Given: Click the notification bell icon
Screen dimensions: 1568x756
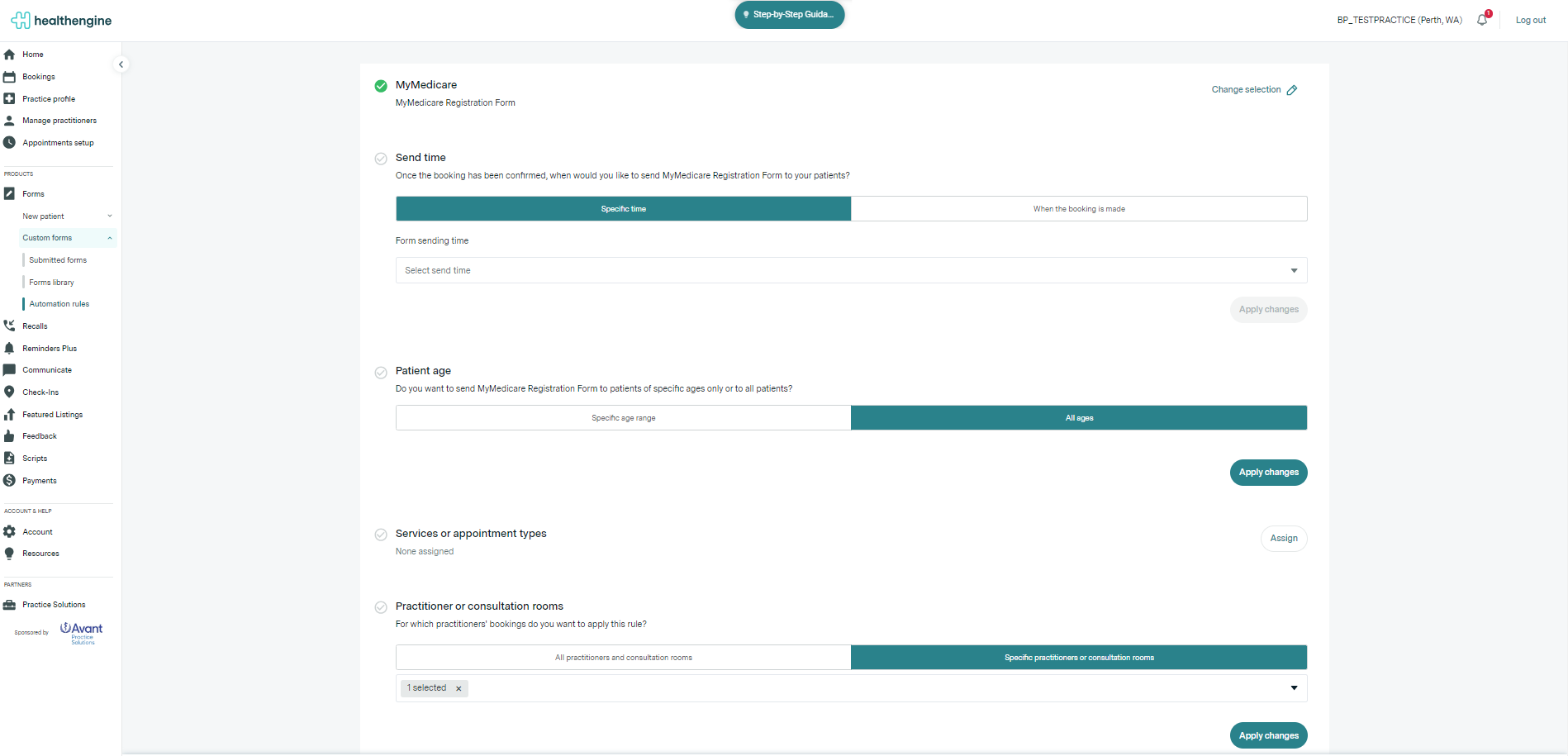Looking at the screenshot, I should pyautogui.click(x=1482, y=20).
